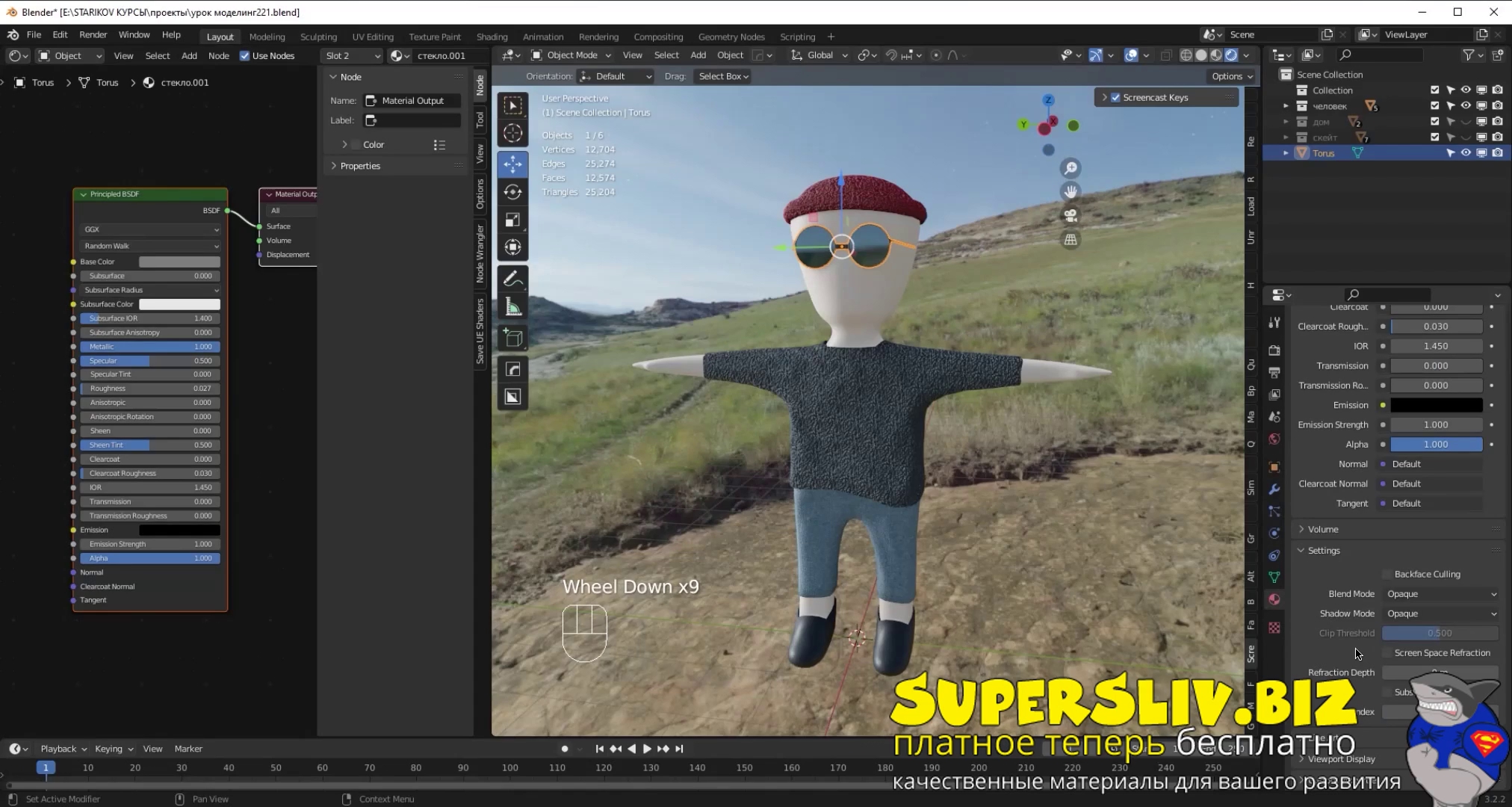Click the Base Color swatch on Principled BSDF
Screen dimensions: 1512x807
tap(179, 262)
